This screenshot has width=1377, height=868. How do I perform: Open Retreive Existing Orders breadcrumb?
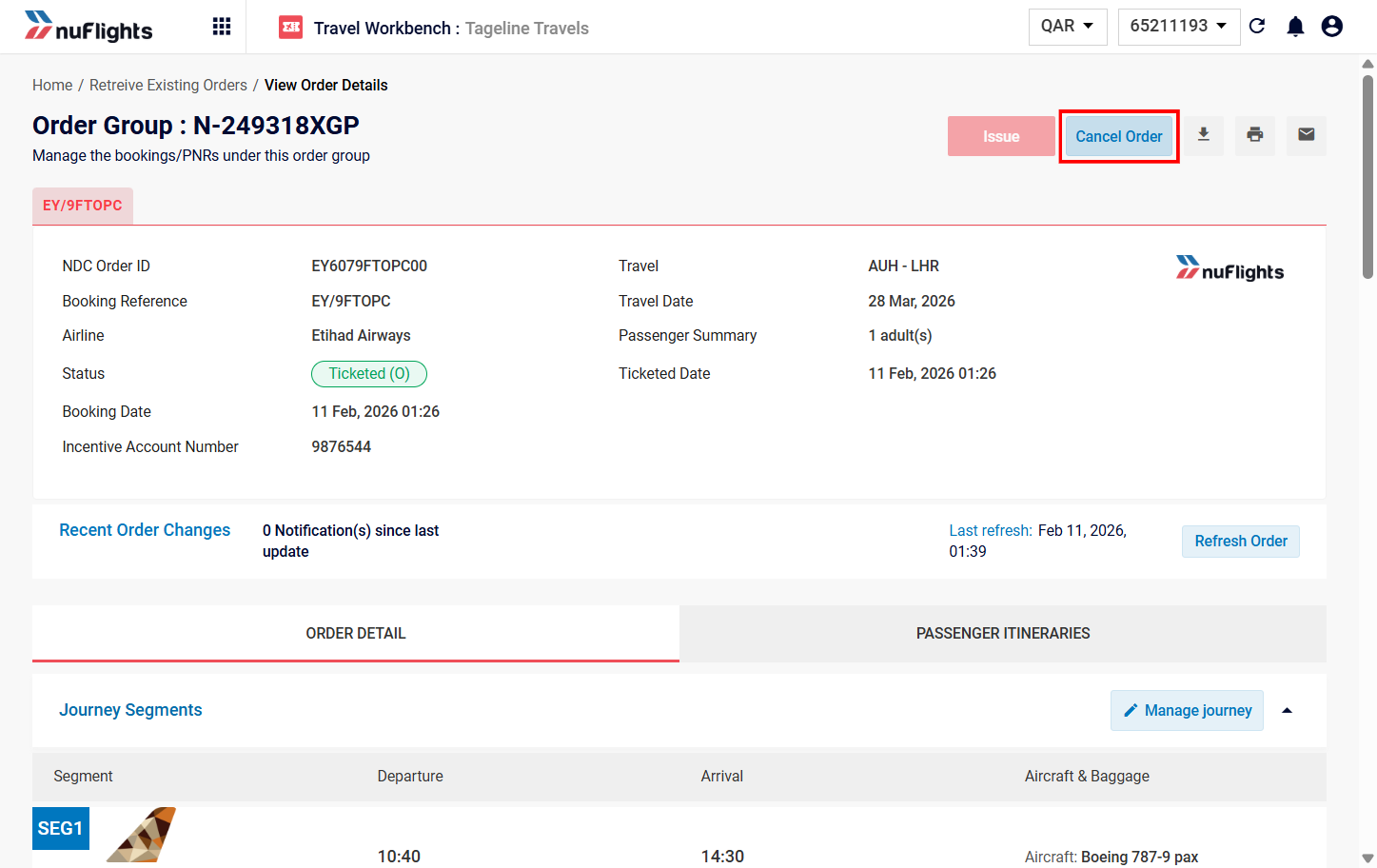(168, 85)
